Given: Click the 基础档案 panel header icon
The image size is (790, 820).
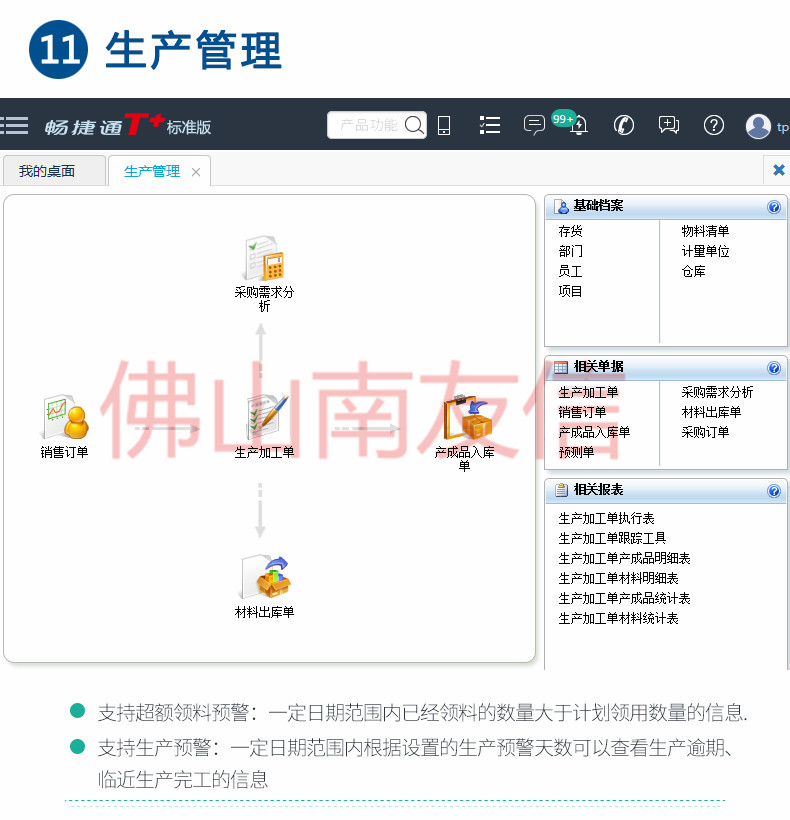Looking at the screenshot, I should pos(562,207).
